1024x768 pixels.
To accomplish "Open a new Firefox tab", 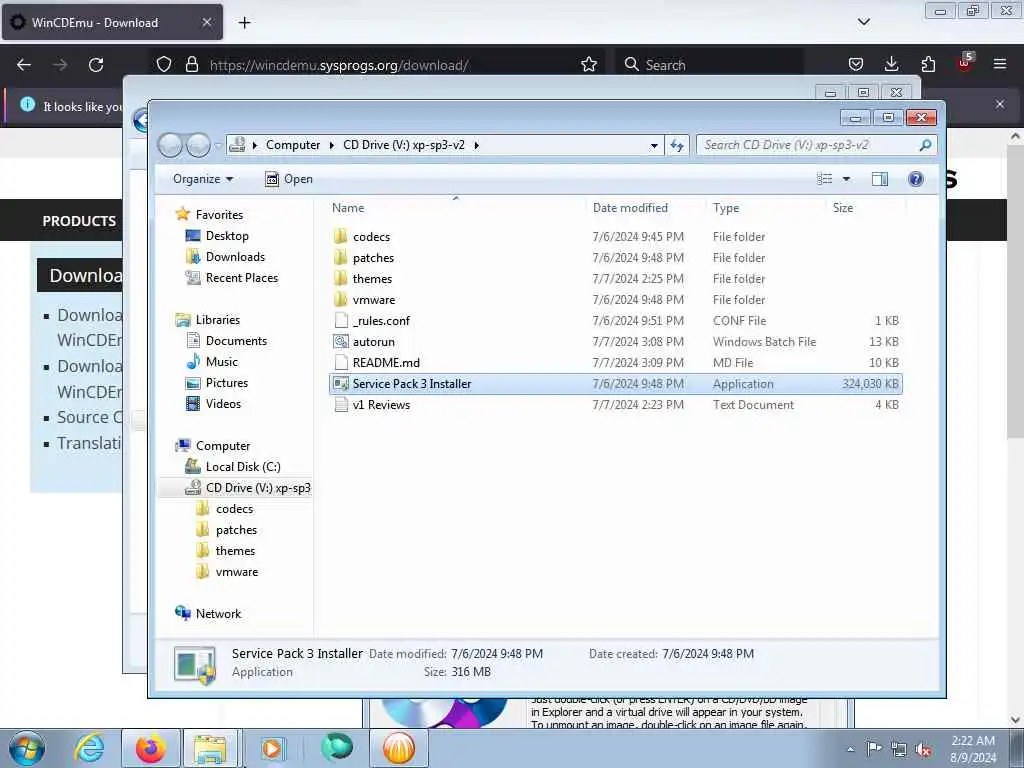I will [x=244, y=23].
